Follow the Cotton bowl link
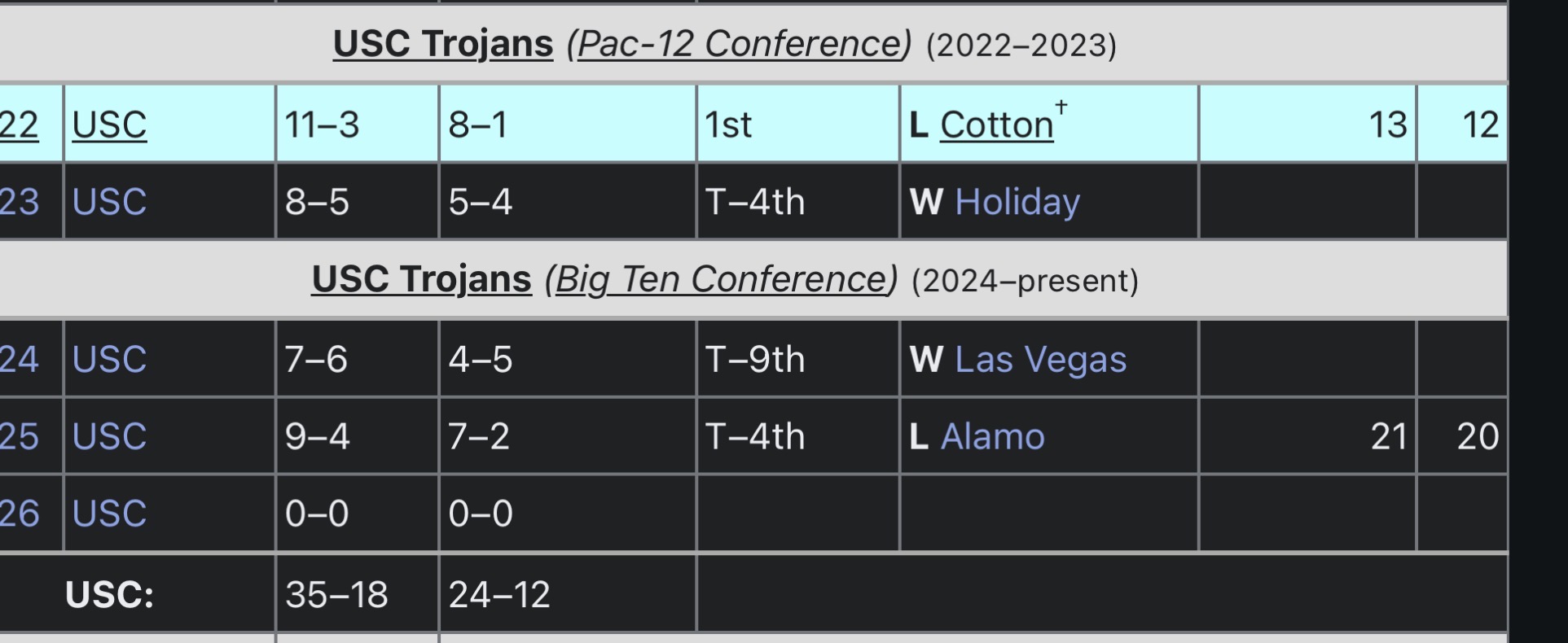1568x643 pixels. point(997,125)
